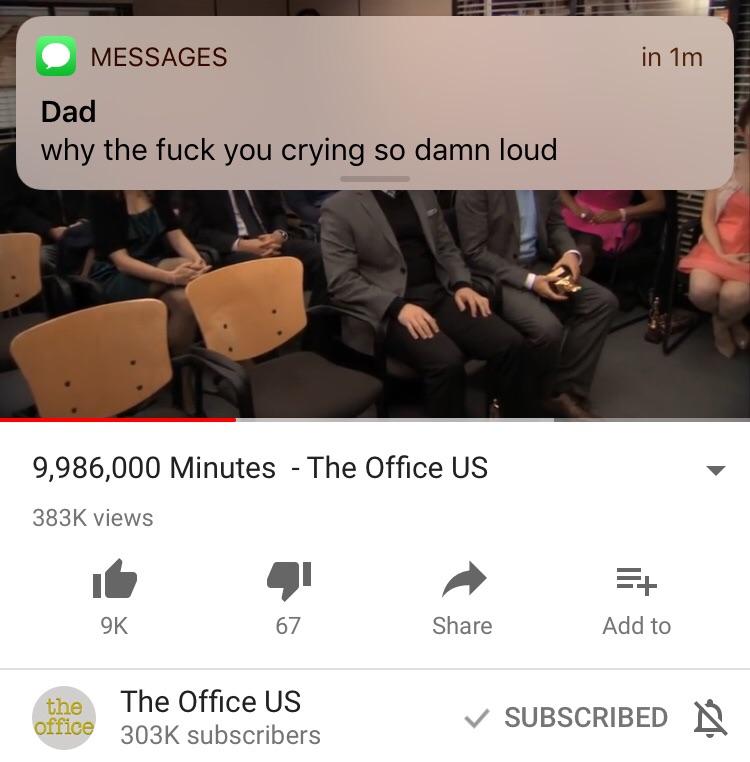Open the green Messages app icon
This screenshot has height=762, width=750.
pyautogui.click(x=56, y=56)
